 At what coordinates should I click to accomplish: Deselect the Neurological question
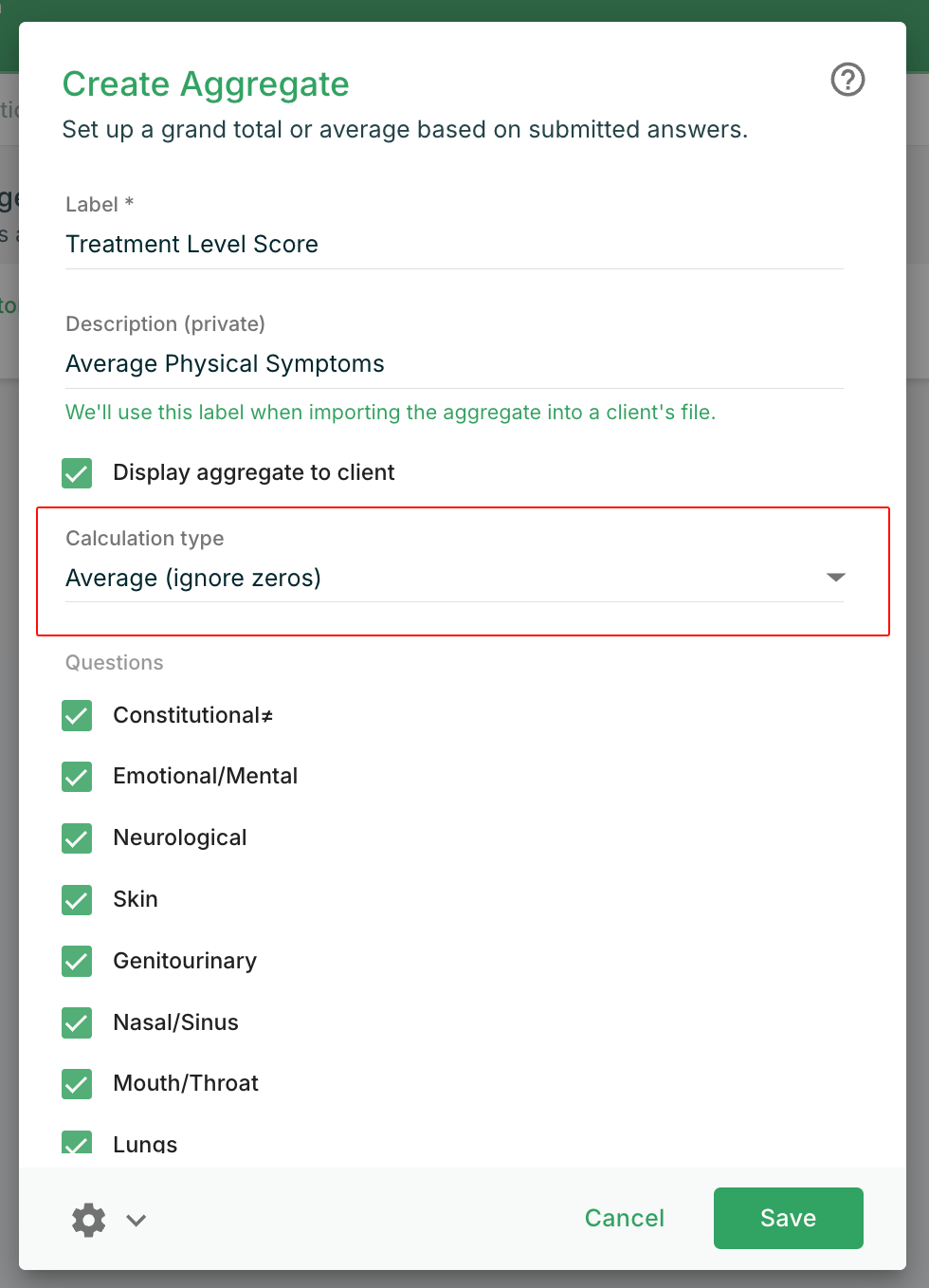click(77, 838)
